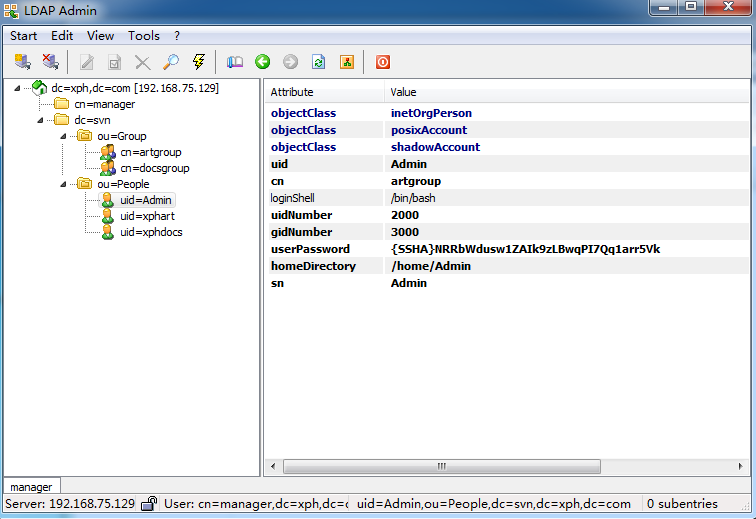Click the Bookmarks book icon
The image size is (756, 519).
[235, 62]
